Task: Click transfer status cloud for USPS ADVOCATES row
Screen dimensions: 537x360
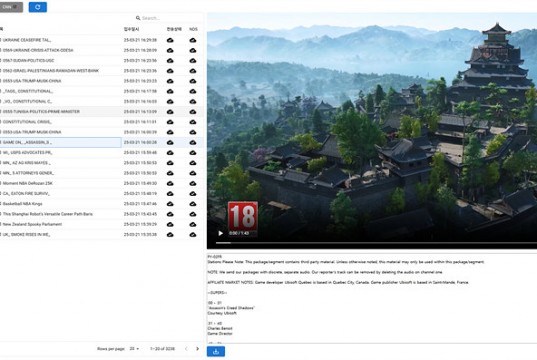Action: (x=170, y=153)
